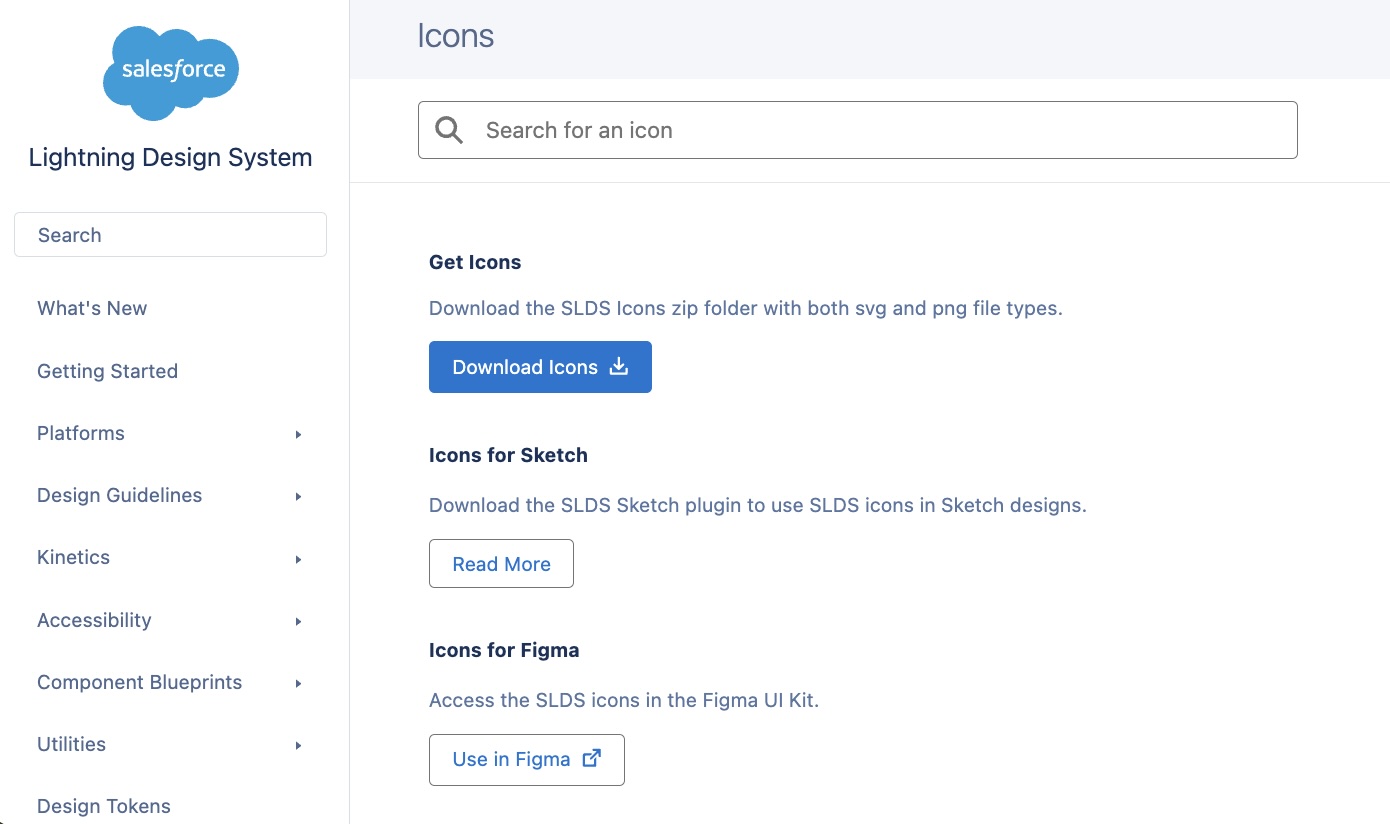Open the What's New page

click(x=91, y=308)
